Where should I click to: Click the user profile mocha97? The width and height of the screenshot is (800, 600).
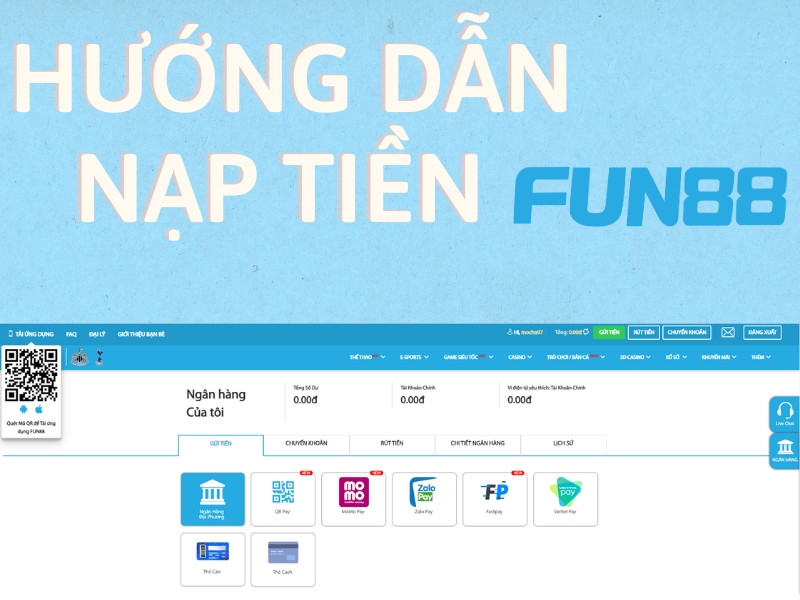coord(525,332)
